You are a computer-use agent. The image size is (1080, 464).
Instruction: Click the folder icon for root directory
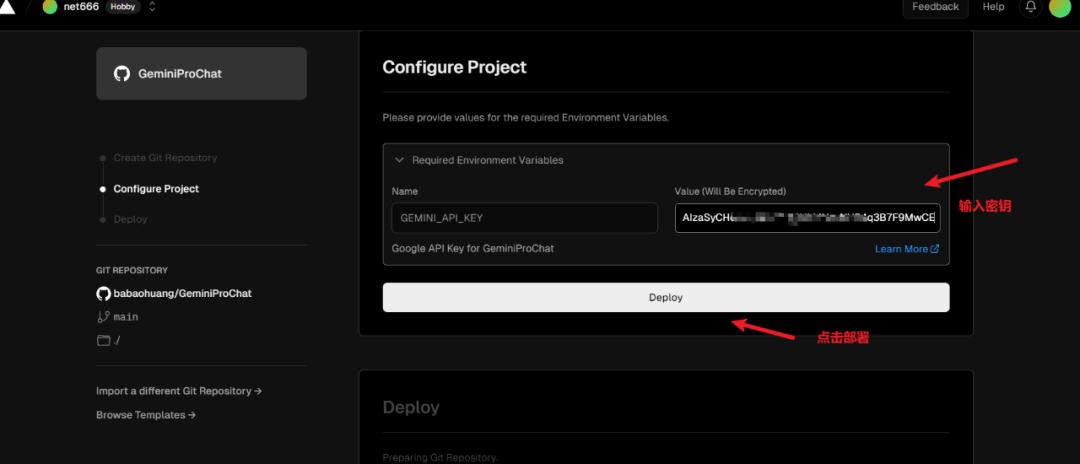tap(103, 340)
